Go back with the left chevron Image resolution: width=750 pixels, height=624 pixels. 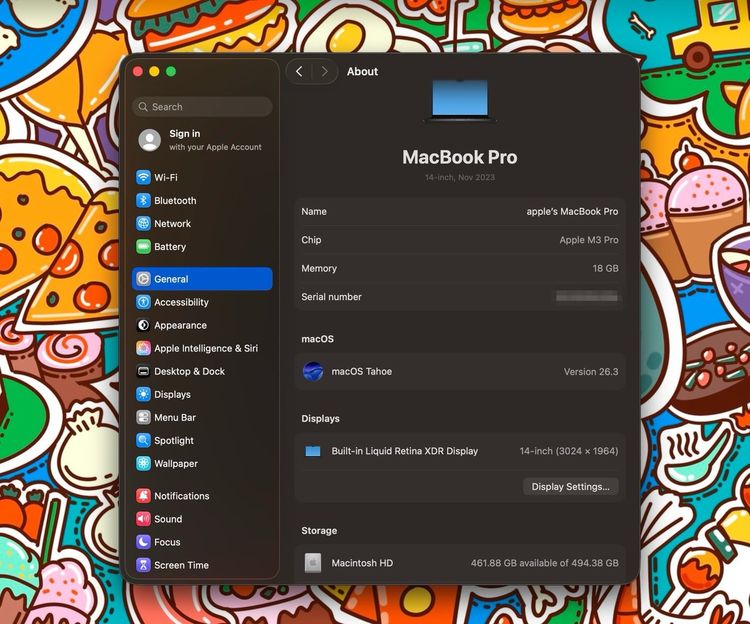pyautogui.click(x=299, y=72)
